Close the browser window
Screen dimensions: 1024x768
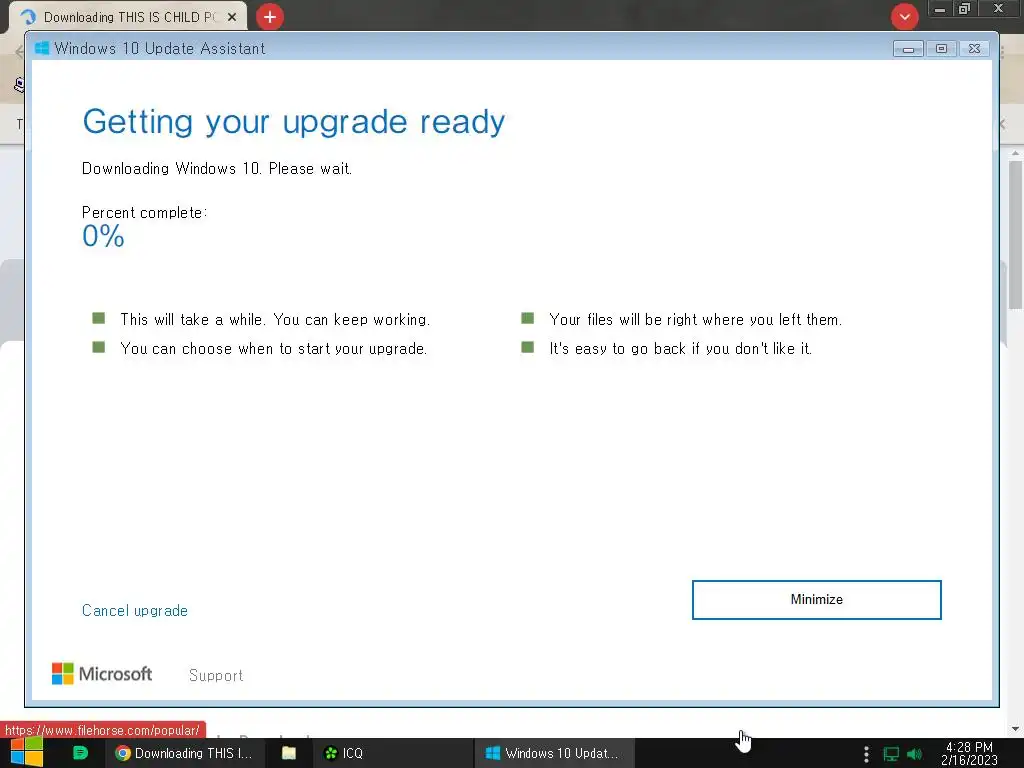pyautogui.click(x=998, y=9)
